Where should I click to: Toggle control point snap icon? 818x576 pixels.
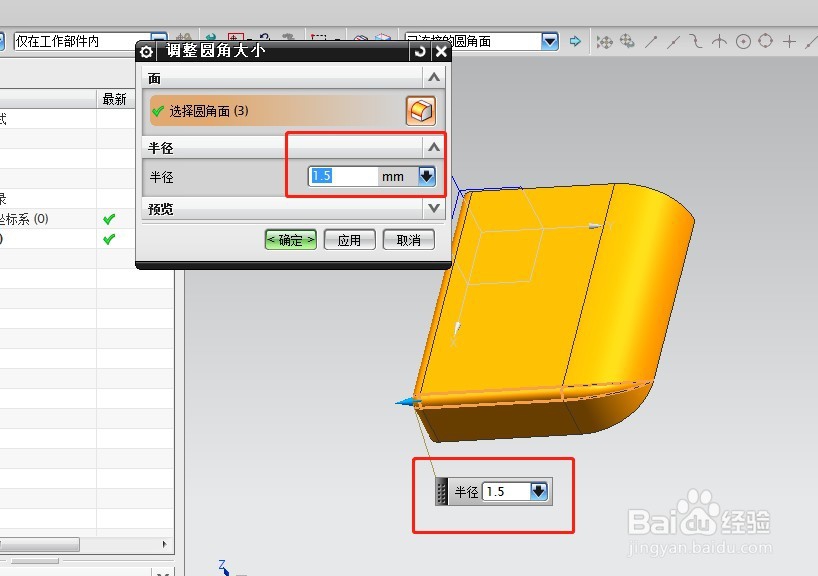click(x=696, y=41)
